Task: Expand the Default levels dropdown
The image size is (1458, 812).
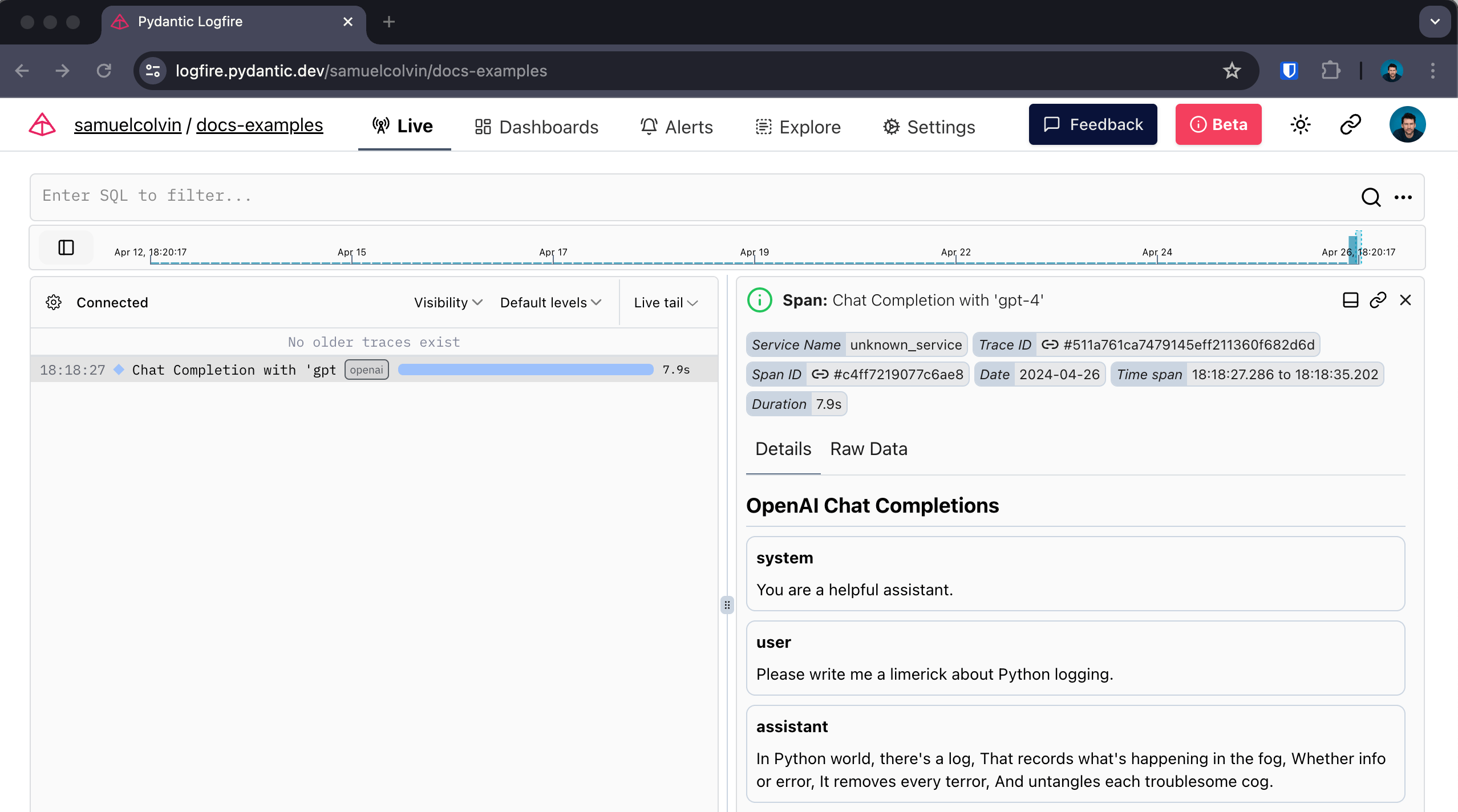Action: coord(549,302)
